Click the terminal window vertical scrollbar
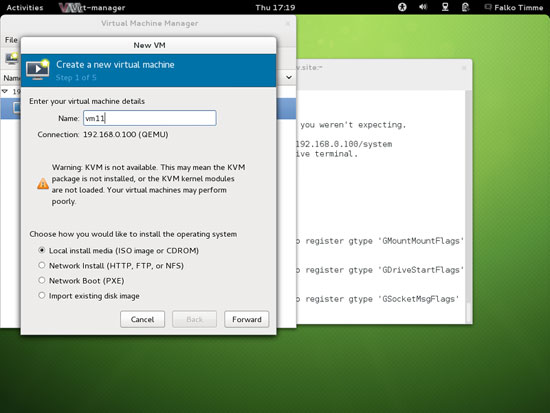Screen dimensions: 550x413 point(468,206)
